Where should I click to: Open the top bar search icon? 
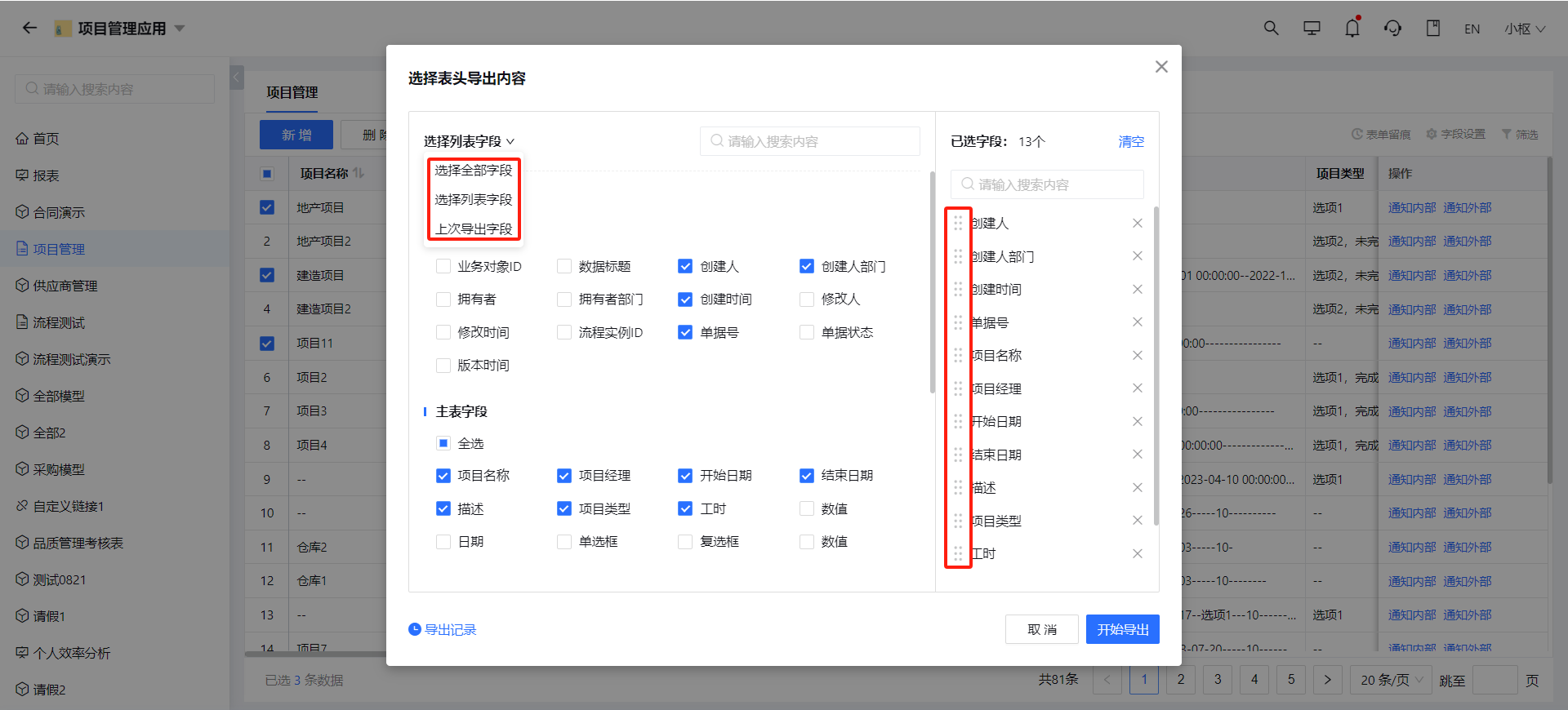pos(1271,28)
